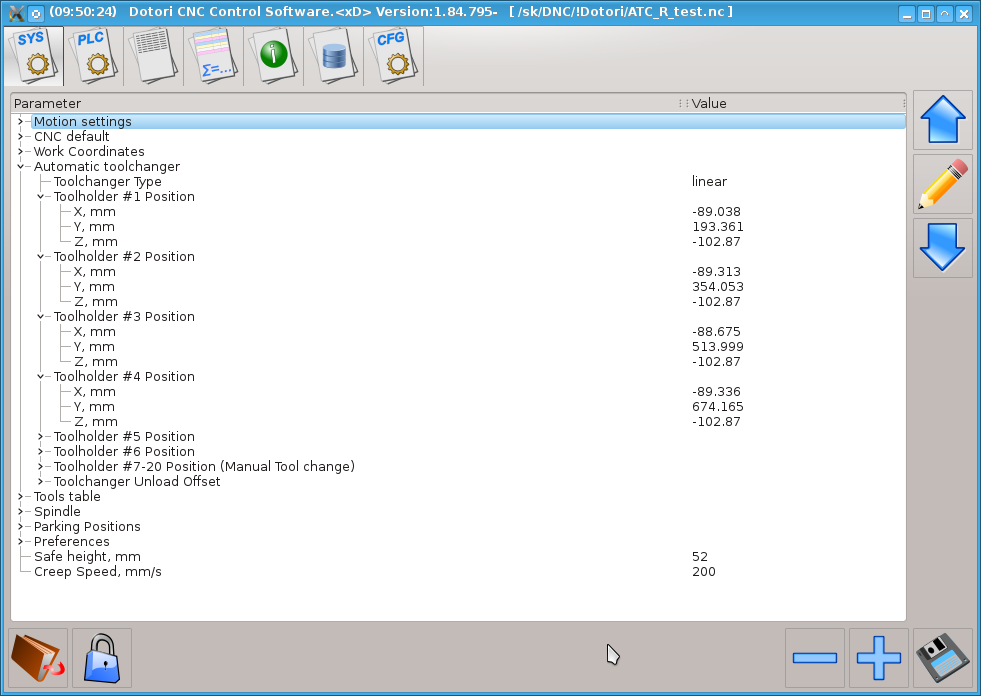Screen dimensions: 981x696
Task: Click the blue down arrow button
Action: (x=943, y=248)
